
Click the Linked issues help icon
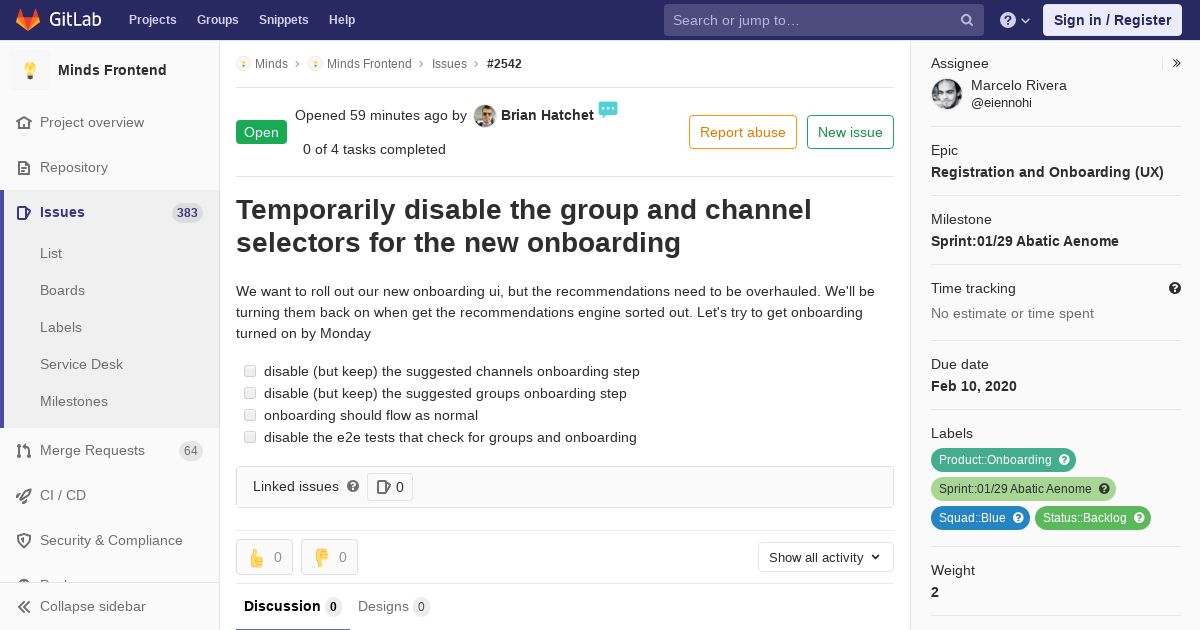tap(353, 487)
